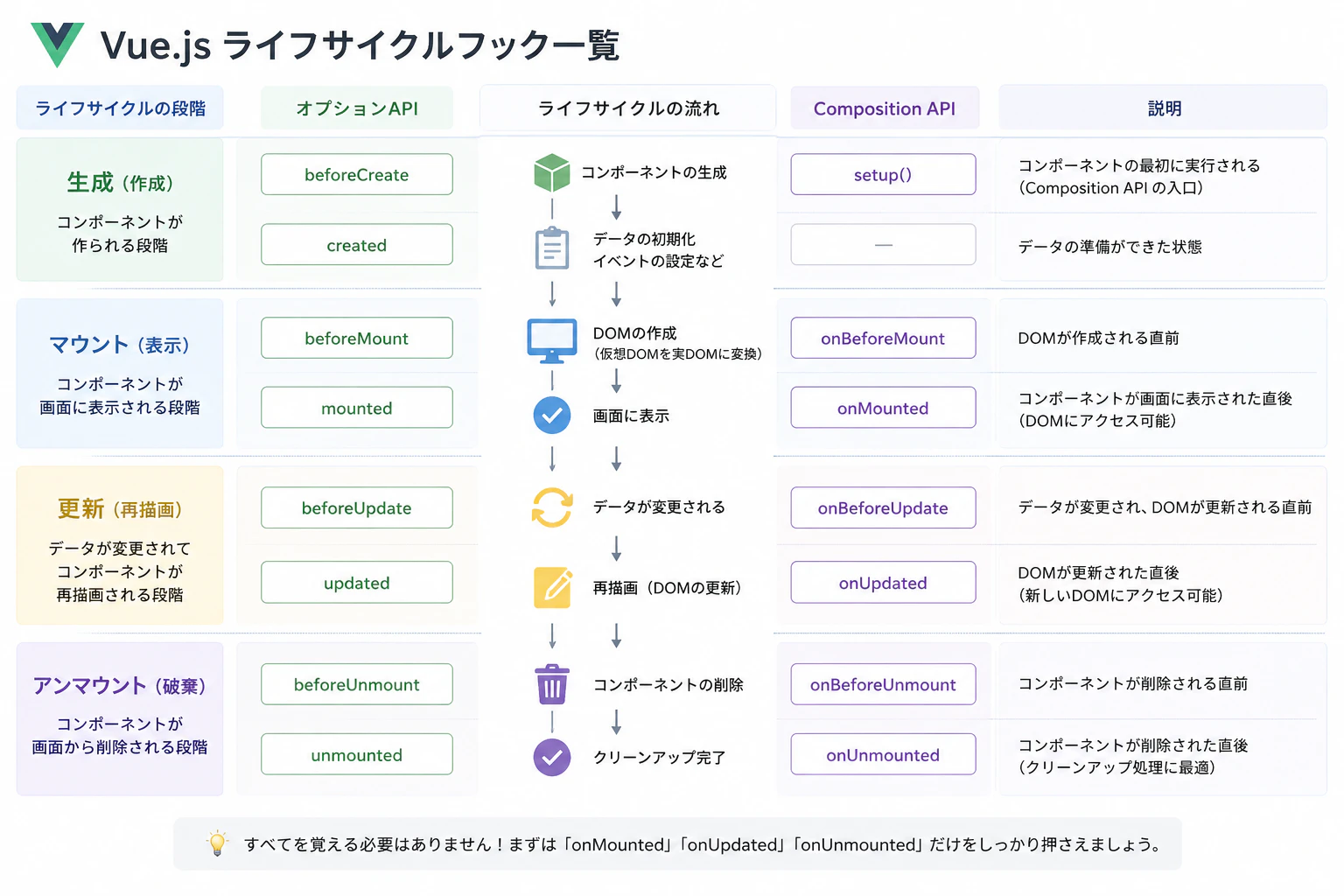The height and width of the screenshot is (896, 1344).
Task: Click the description DOMが作成される直前
Action: (x=1098, y=338)
